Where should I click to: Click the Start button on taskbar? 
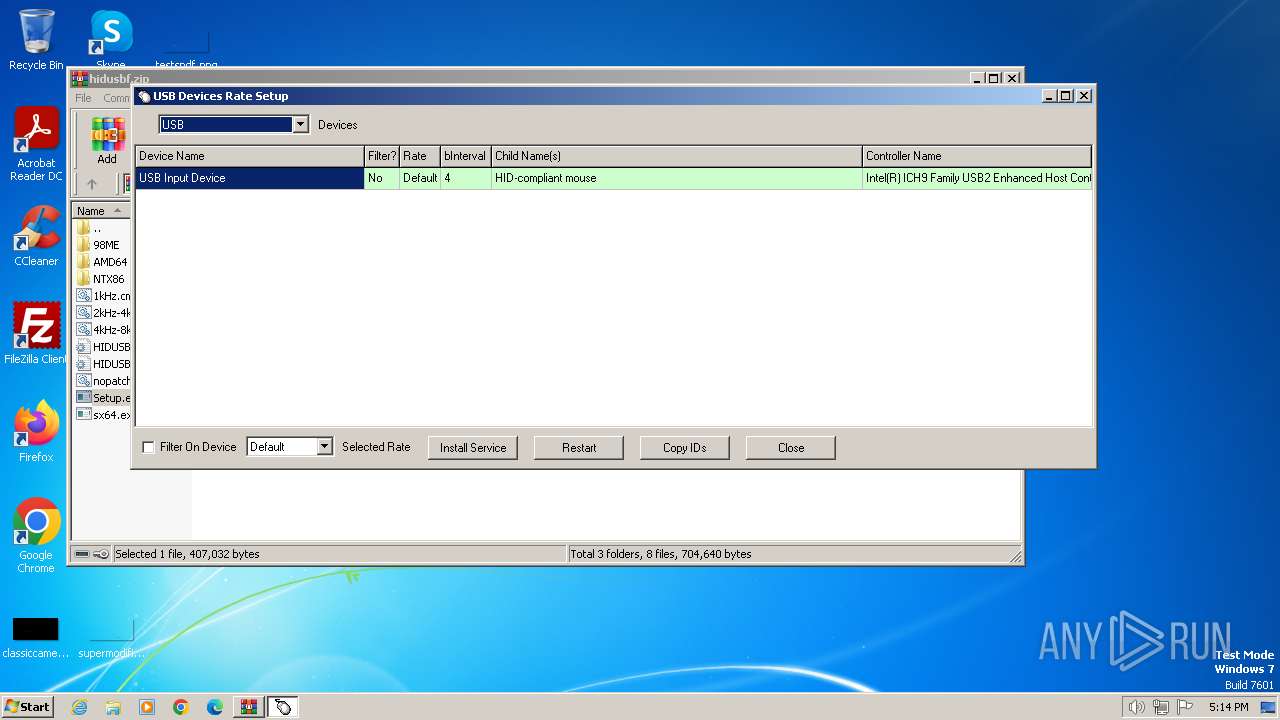27,706
